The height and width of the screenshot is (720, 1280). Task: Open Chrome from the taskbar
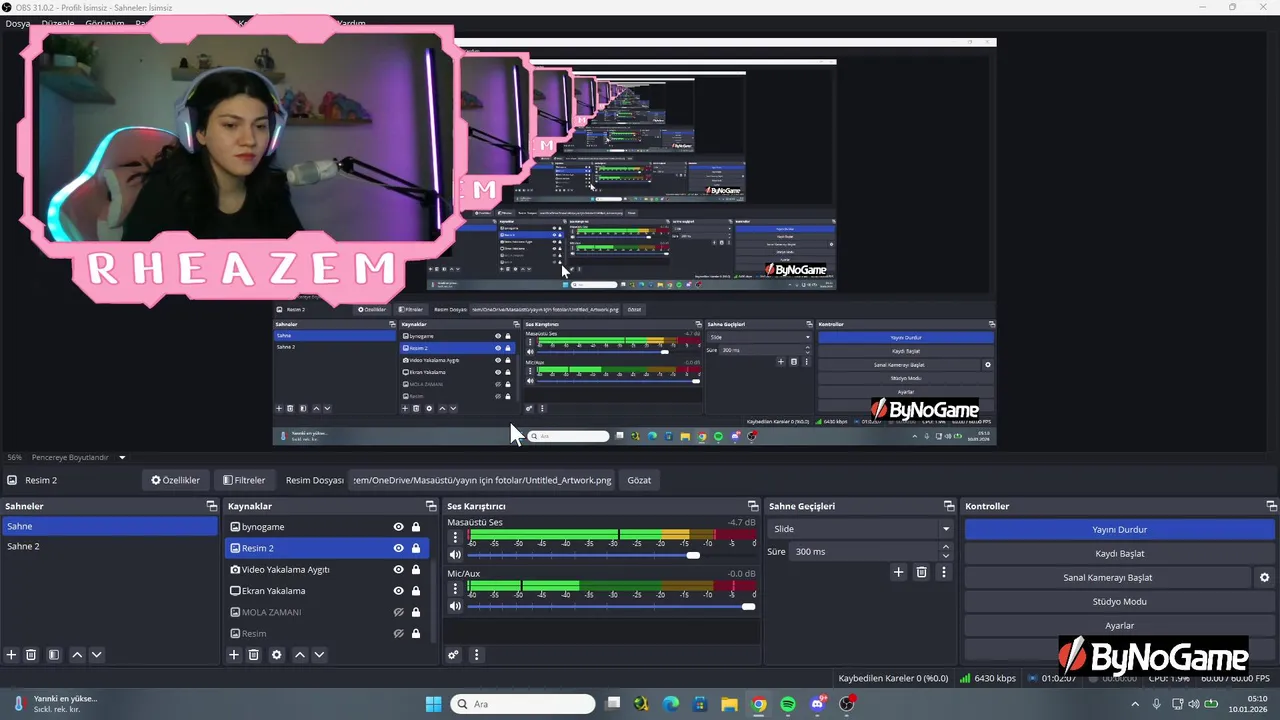pyautogui.click(x=759, y=704)
